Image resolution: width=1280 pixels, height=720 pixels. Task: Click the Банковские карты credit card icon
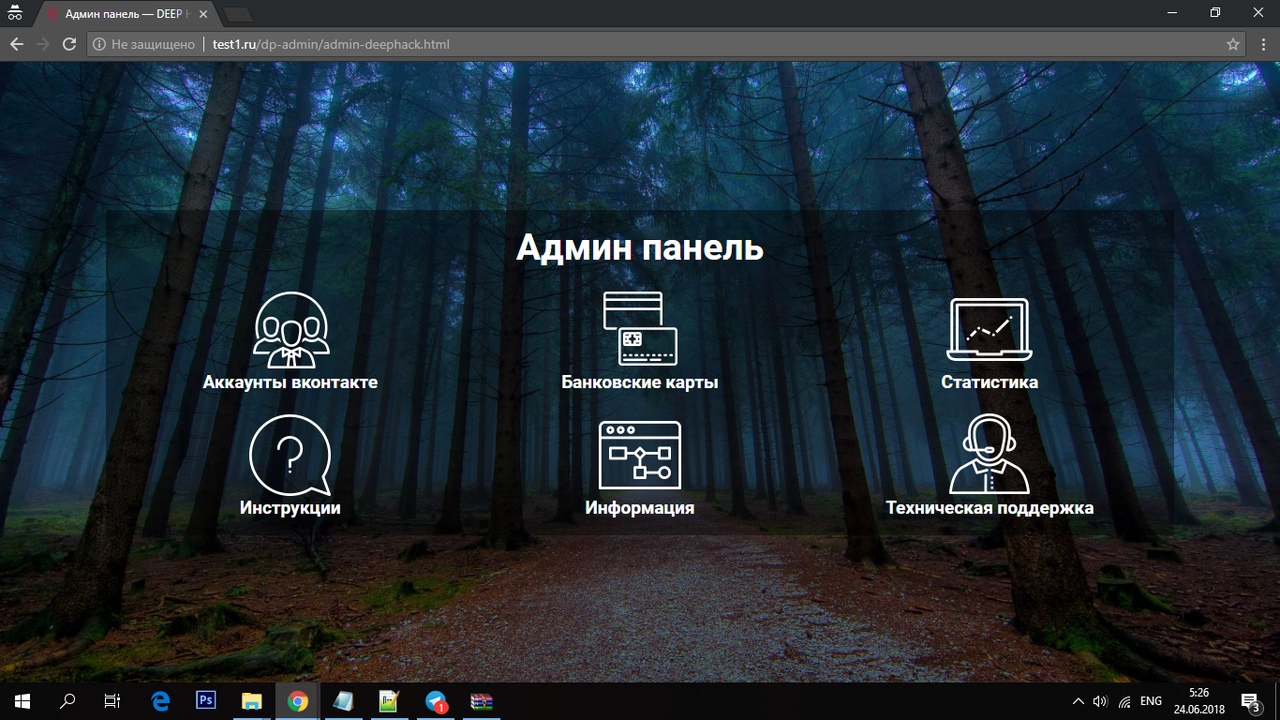tap(640, 329)
